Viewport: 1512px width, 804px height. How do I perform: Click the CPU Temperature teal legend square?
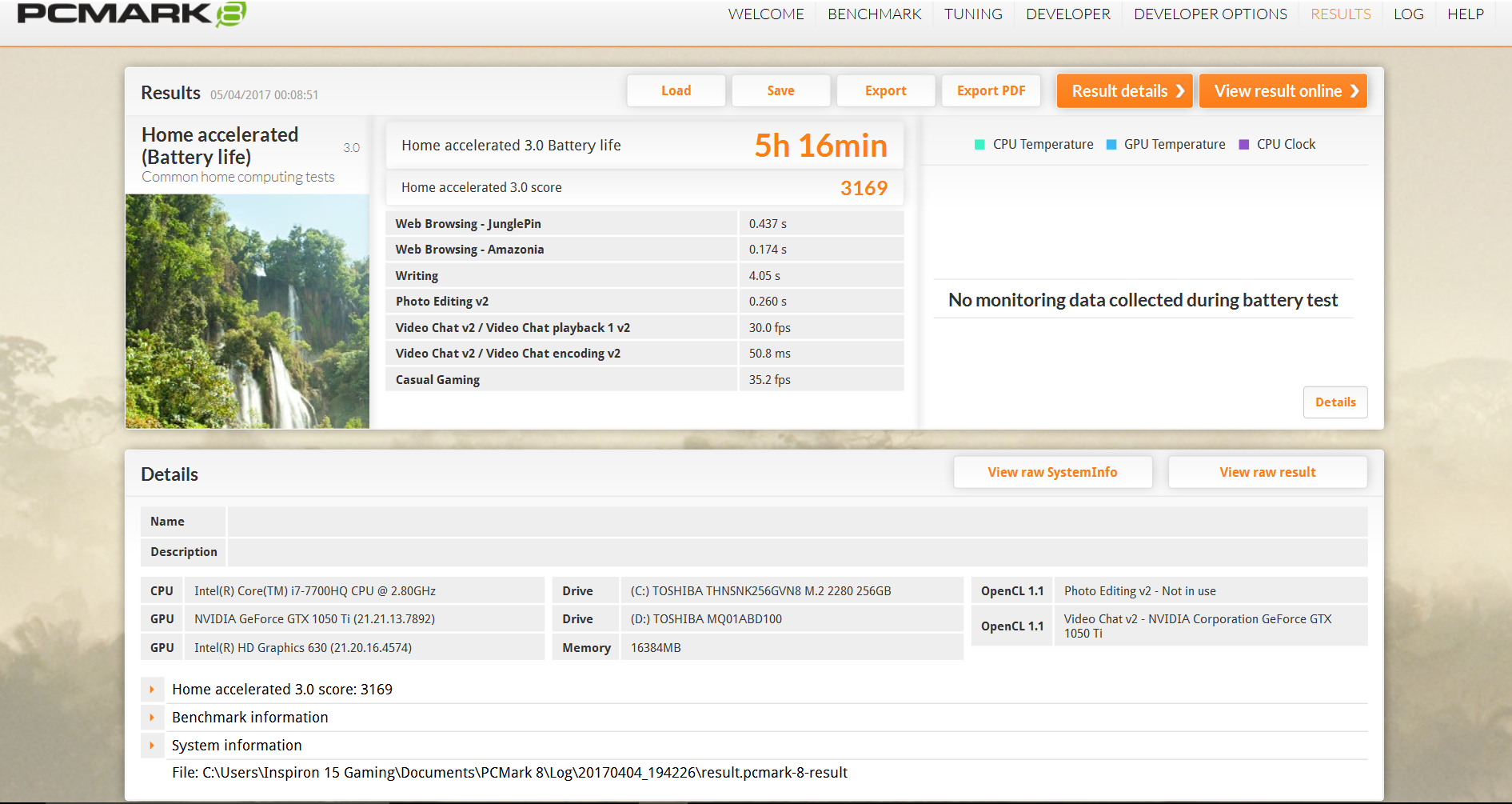coord(979,145)
